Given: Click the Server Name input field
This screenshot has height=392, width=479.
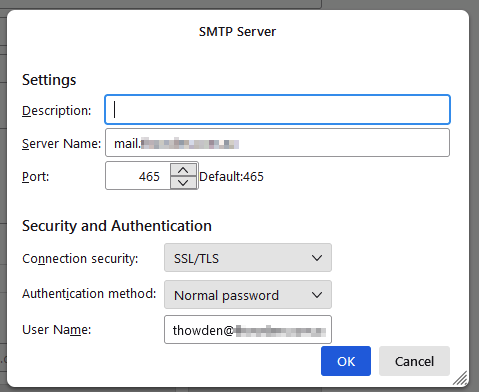Looking at the screenshot, I should [x=277, y=143].
